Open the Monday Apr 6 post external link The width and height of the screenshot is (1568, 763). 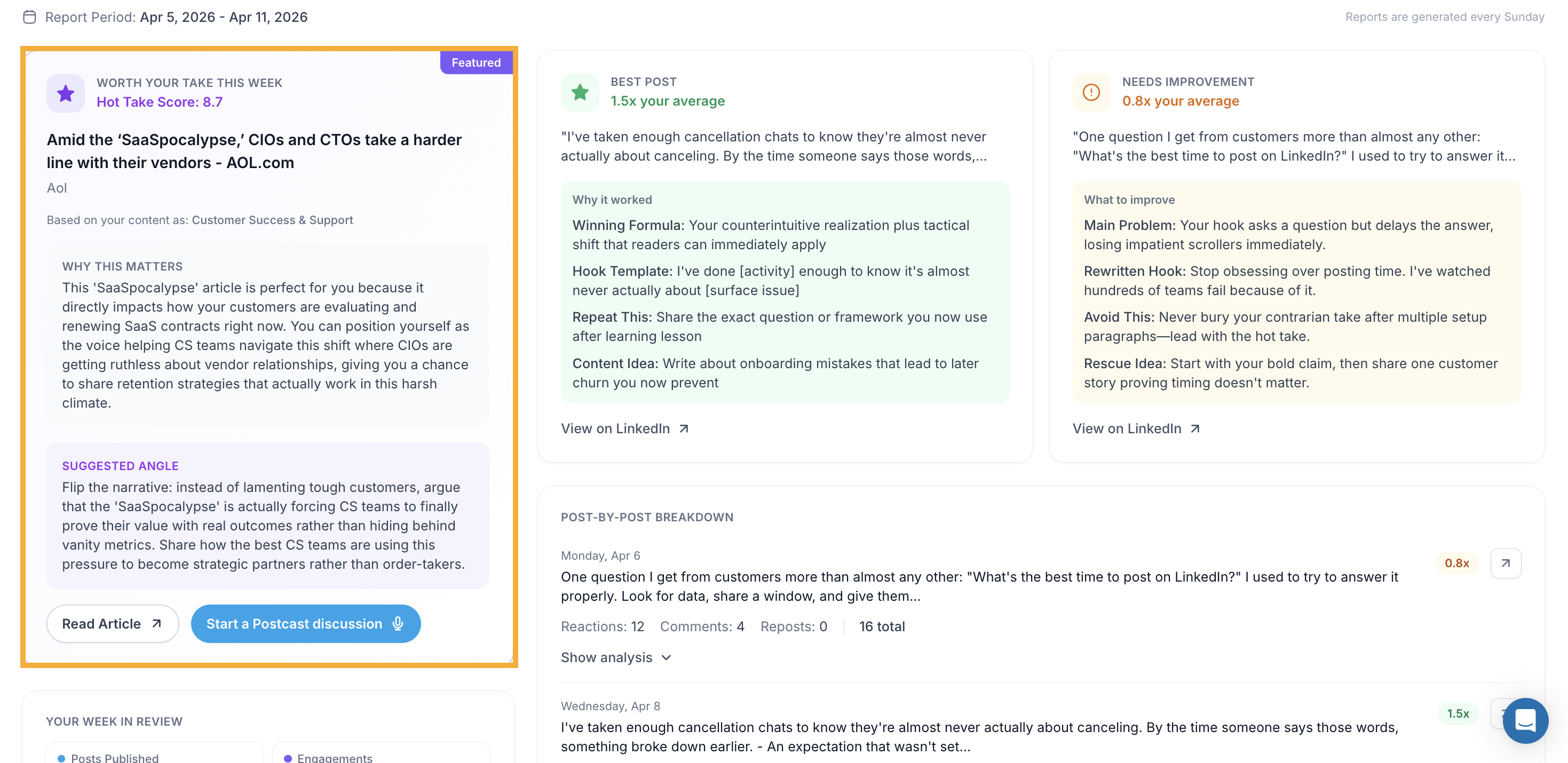1506,563
